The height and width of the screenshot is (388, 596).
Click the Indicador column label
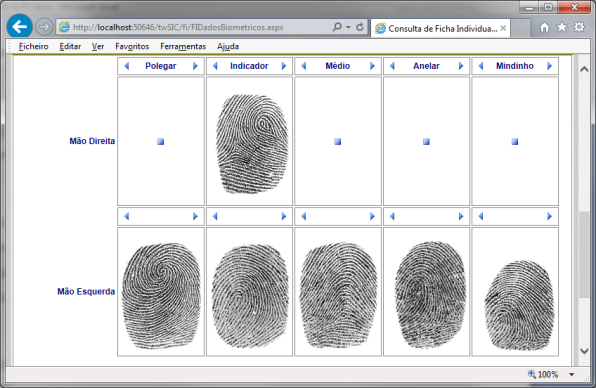pyautogui.click(x=249, y=66)
